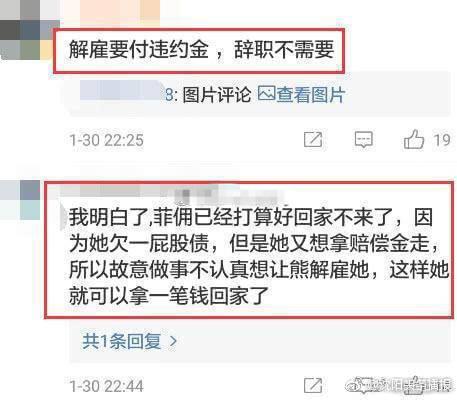Click the 1-30 22:44 timestamp
The height and width of the screenshot is (400, 457).
coord(107,386)
